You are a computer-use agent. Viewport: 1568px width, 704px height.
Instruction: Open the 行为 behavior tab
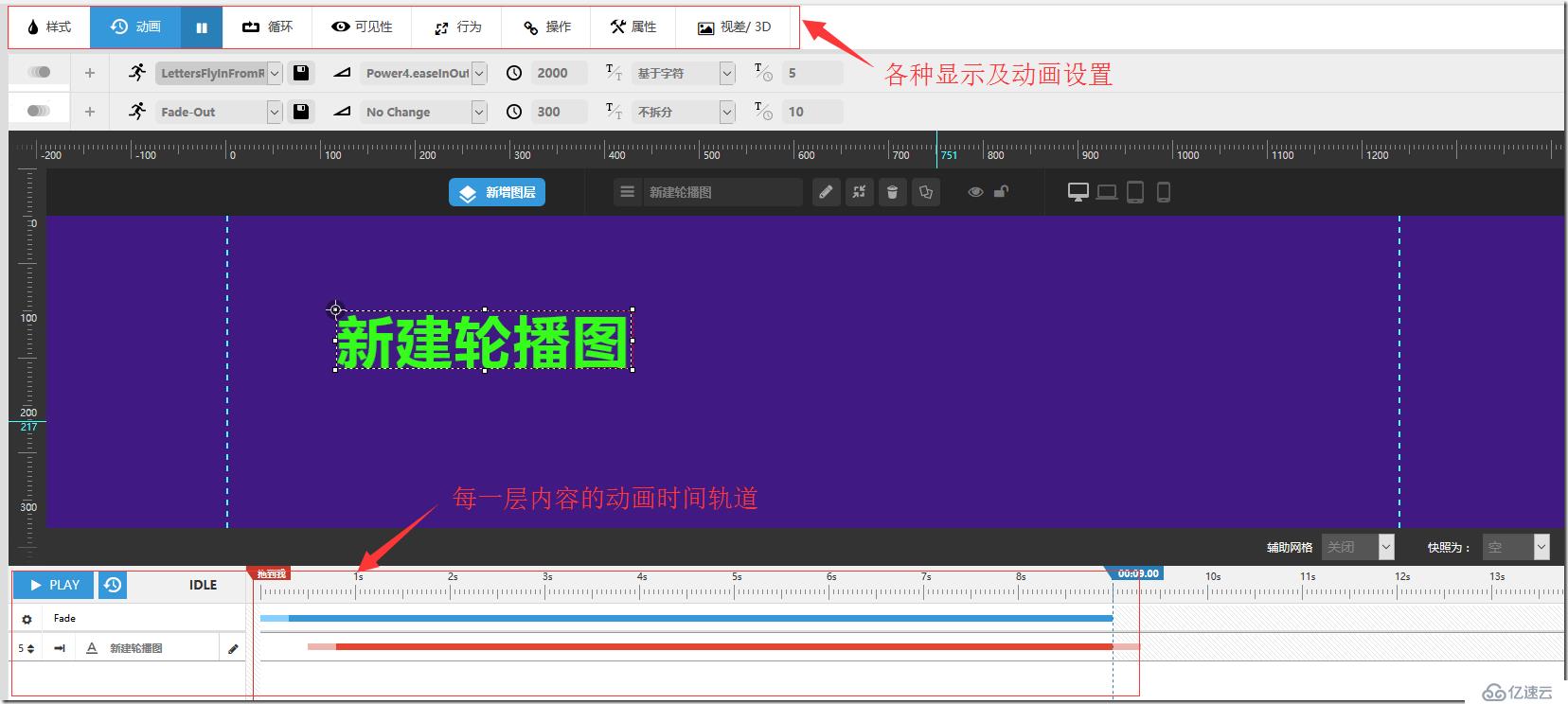pos(457,27)
